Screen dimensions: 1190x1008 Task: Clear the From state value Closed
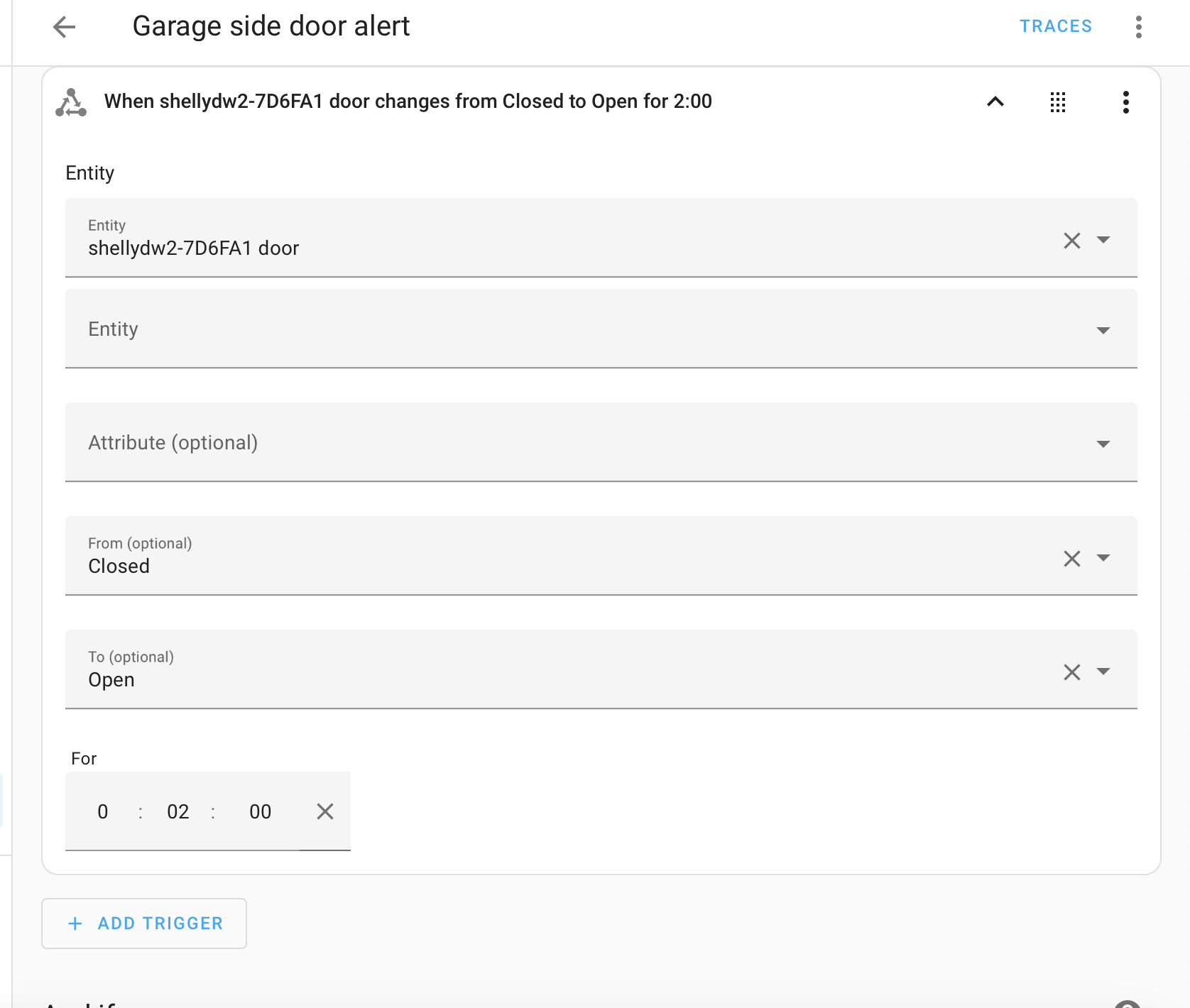tap(1071, 559)
